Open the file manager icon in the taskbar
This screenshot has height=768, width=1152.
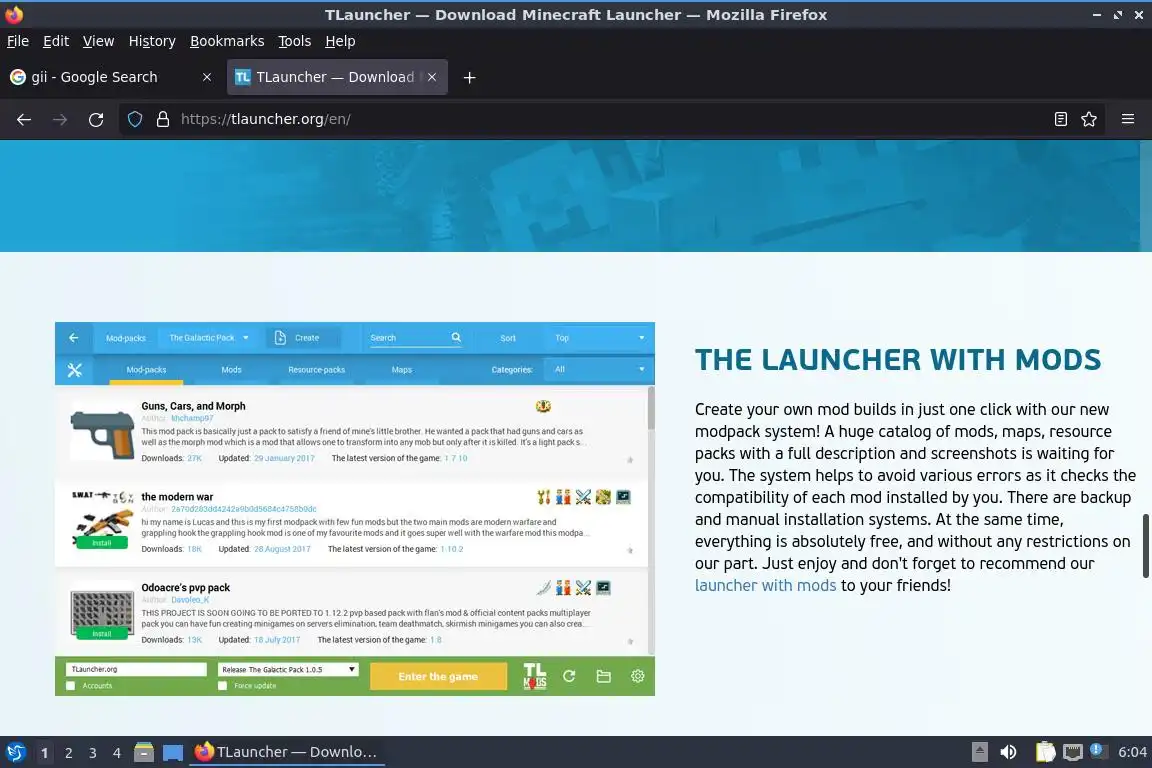tap(144, 752)
